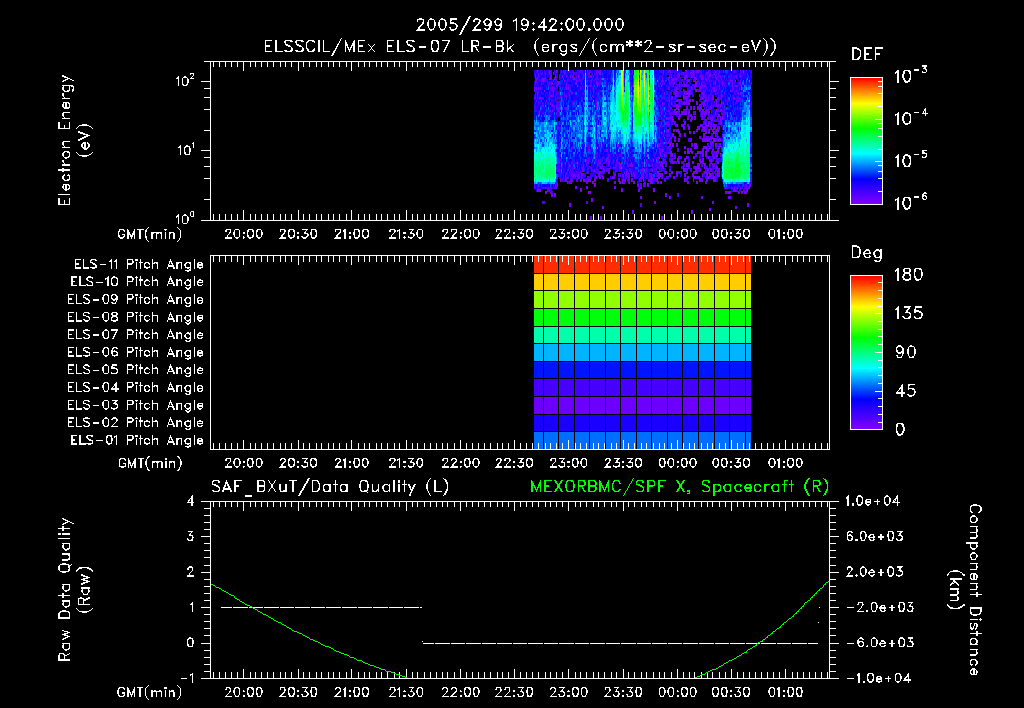
Task: Click the 01:00 tick under the data quality plot
Action: point(785,692)
